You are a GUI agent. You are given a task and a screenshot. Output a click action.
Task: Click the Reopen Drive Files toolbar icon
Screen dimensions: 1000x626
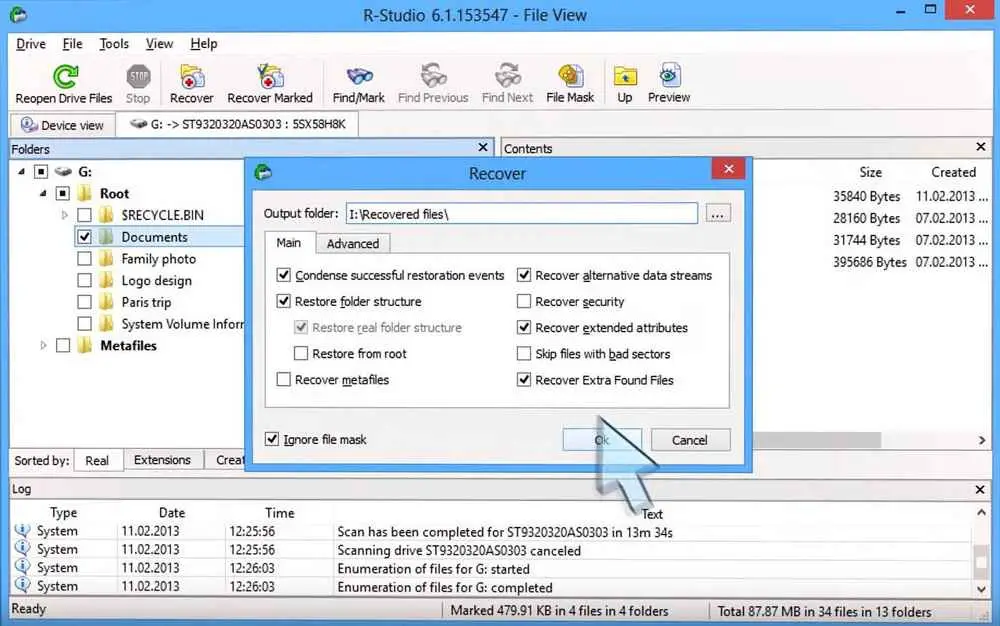65,76
